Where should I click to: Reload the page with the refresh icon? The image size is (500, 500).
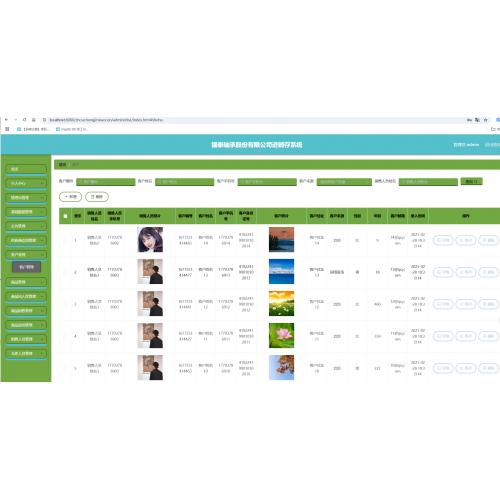(24, 120)
